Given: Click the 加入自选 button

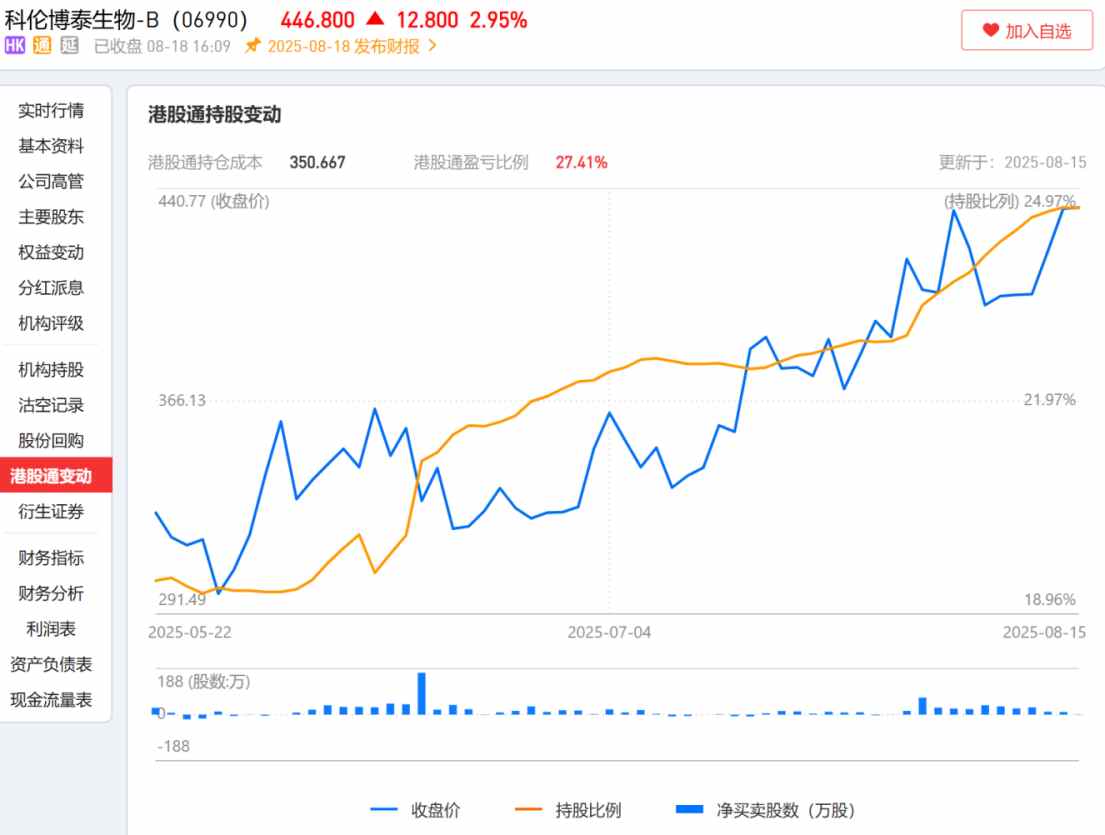Looking at the screenshot, I should (1026, 31).
